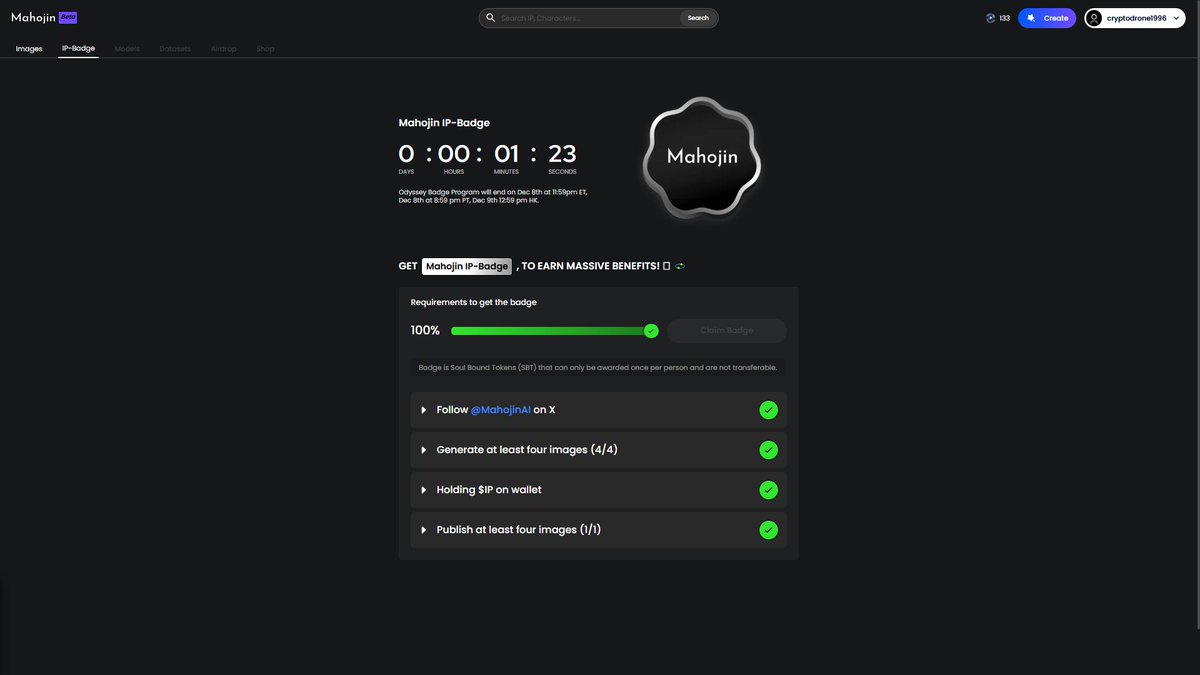Image resolution: width=1200 pixels, height=675 pixels.
Task: Switch to the Images tab
Action: coord(29,48)
